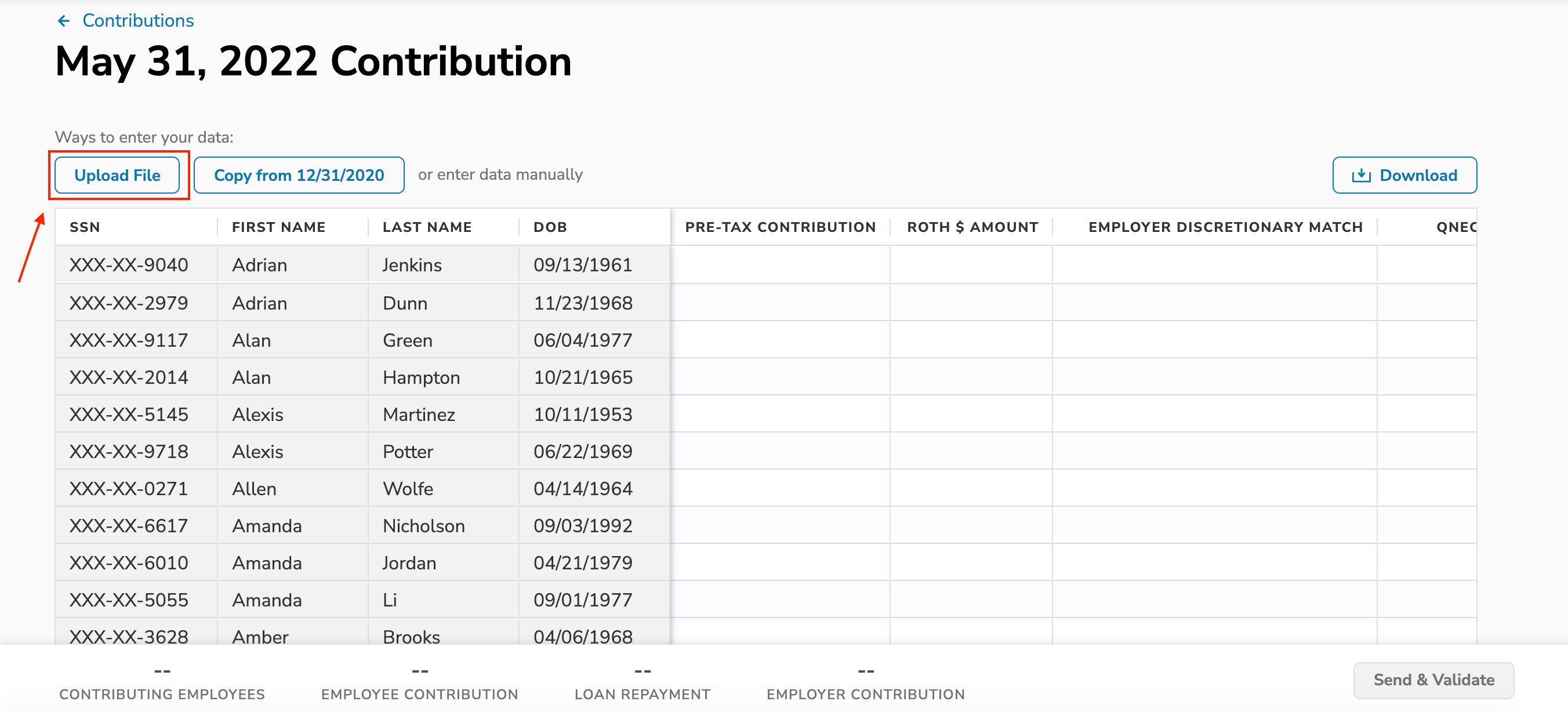Click Roth $ Amount cell for Alexis Martinez
This screenshot has height=712, width=1568.
coord(971,414)
